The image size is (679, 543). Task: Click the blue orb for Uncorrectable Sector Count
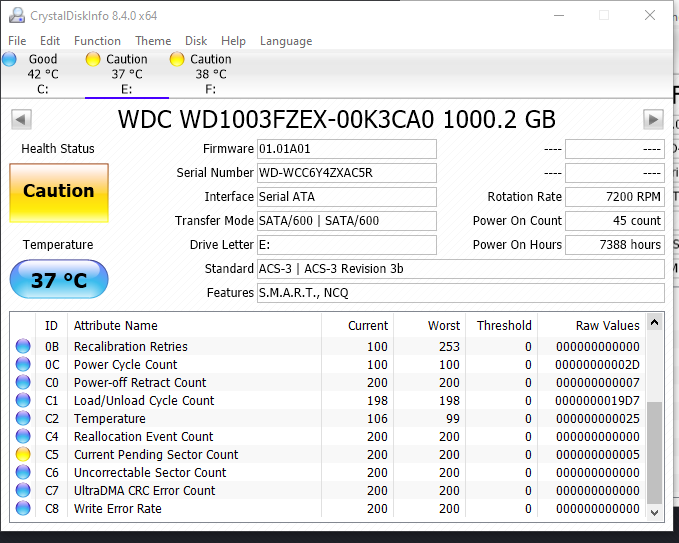[x=23, y=472]
